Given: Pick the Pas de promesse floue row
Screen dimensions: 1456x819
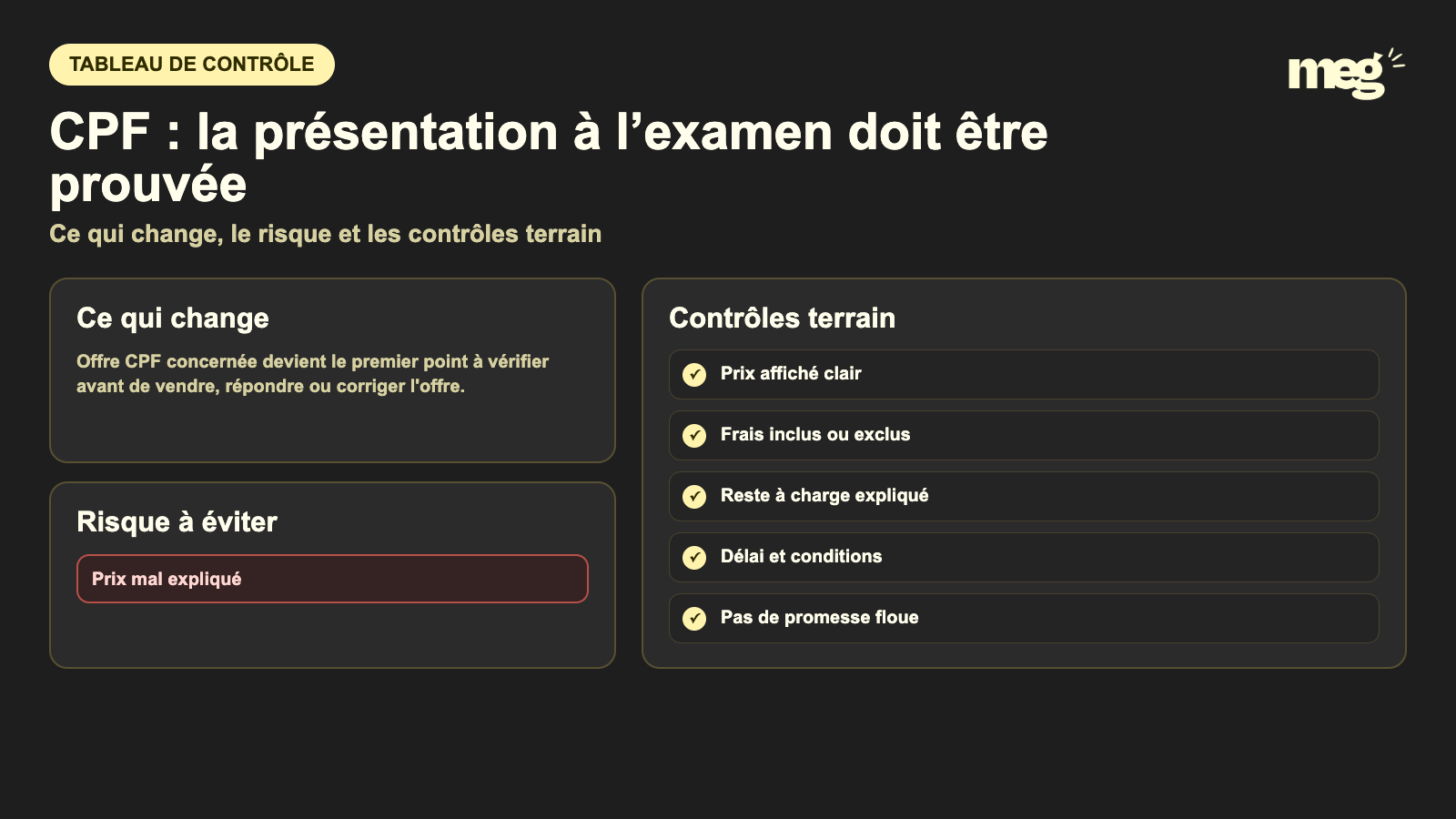Looking at the screenshot, I should point(1024,618).
